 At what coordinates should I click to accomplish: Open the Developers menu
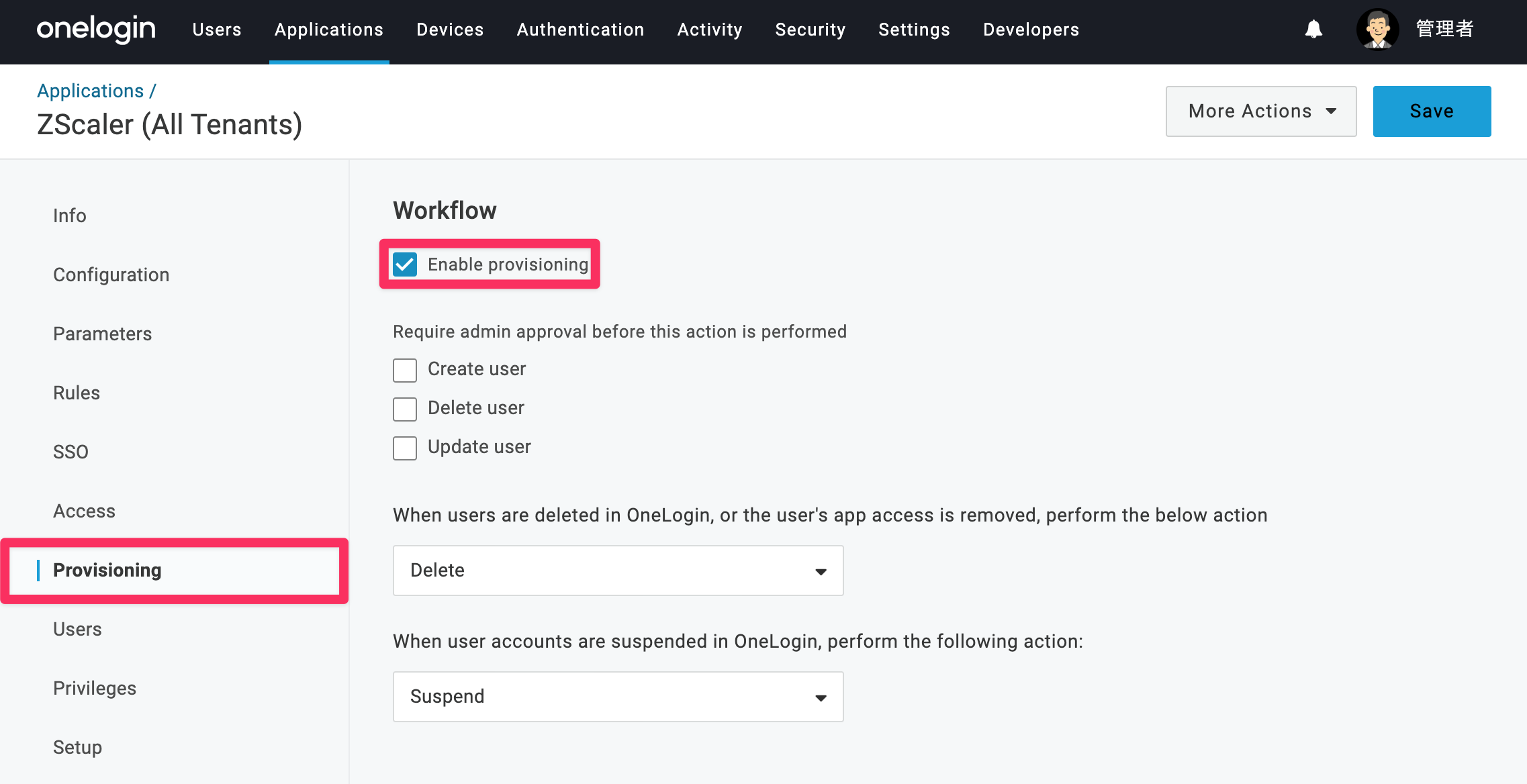(1031, 30)
